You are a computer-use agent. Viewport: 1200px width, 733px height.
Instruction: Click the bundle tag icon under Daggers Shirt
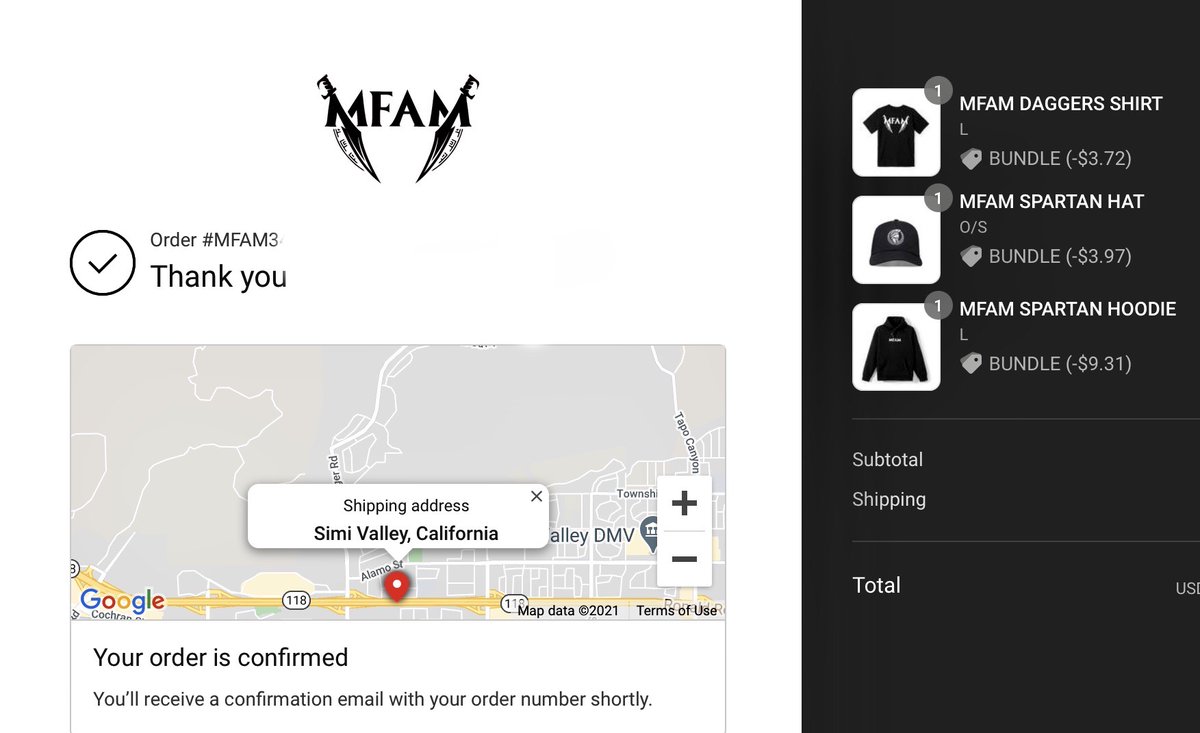click(970, 158)
